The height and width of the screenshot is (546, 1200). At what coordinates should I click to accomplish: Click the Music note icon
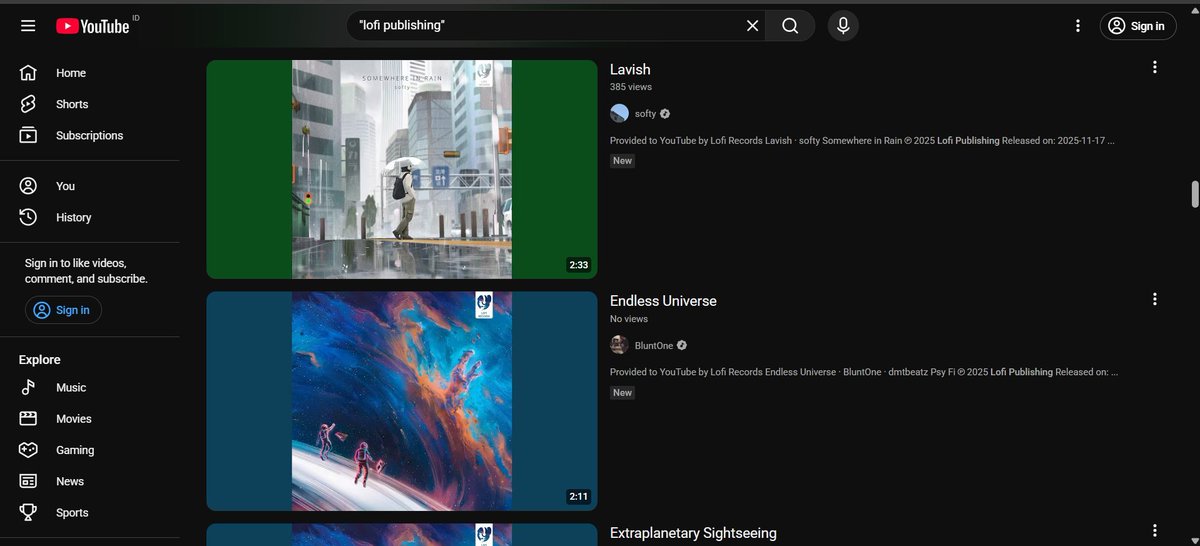point(28,387)
